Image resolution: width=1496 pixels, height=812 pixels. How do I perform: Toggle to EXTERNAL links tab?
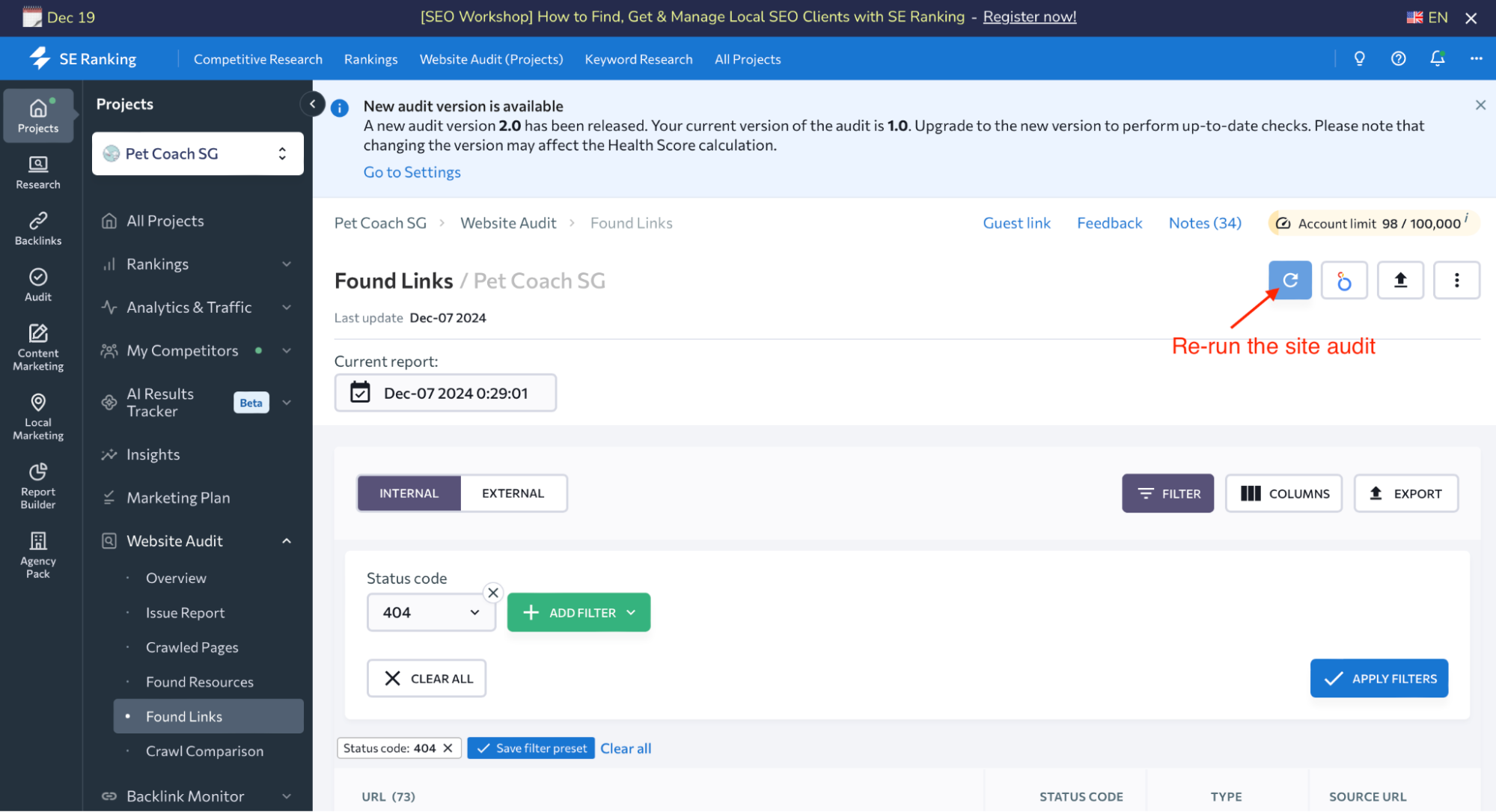(513, 493)
